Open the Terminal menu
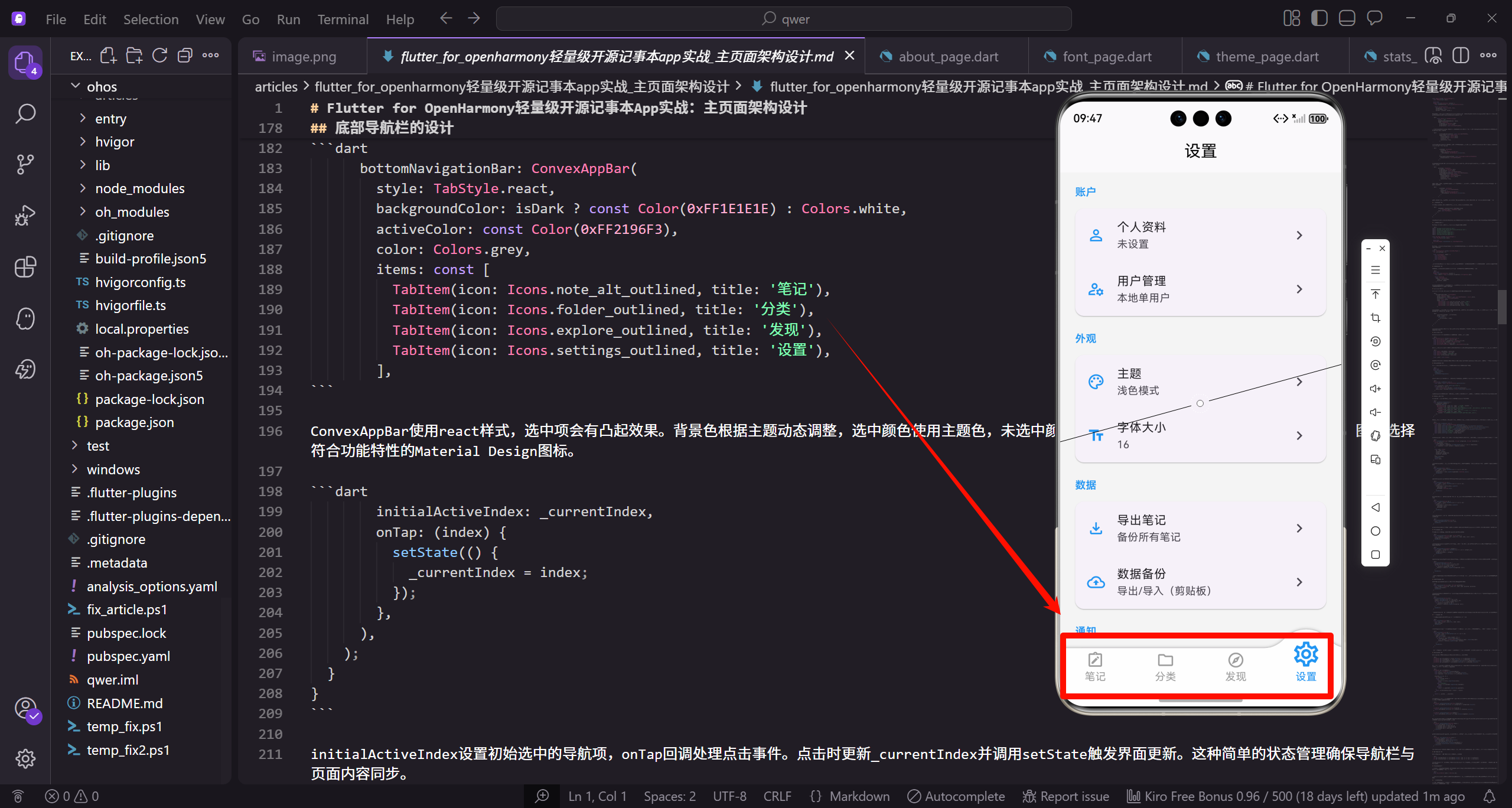Viewport: 1512px width, 808px height. [x=343, y=19]
